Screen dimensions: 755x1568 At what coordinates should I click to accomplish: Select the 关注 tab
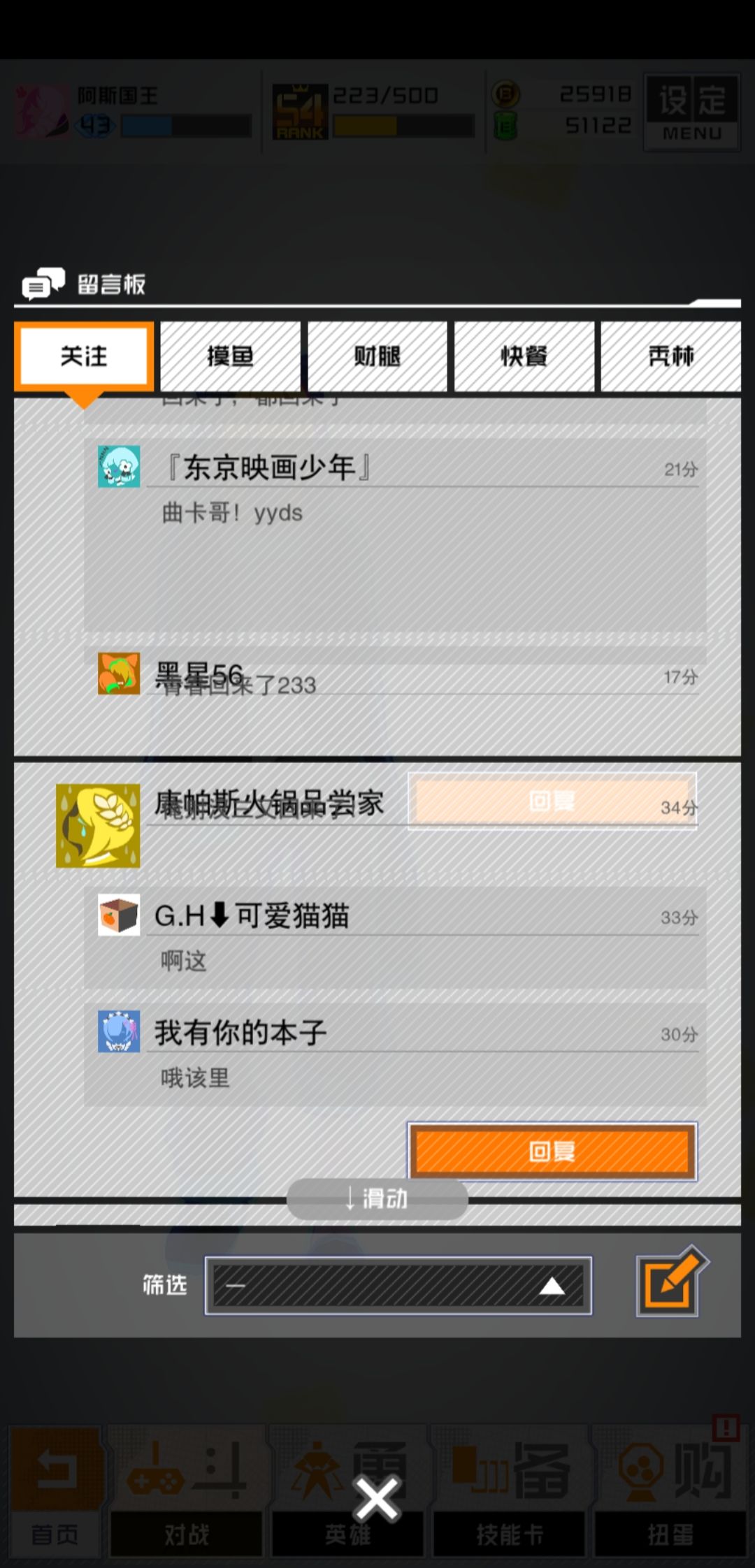click(84, 356)
